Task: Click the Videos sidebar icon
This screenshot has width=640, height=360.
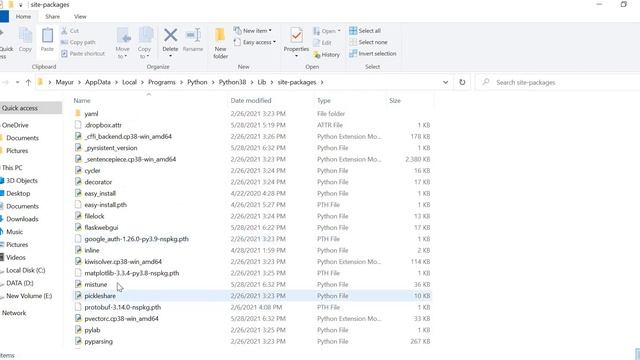Action: (x=2, y=257)
